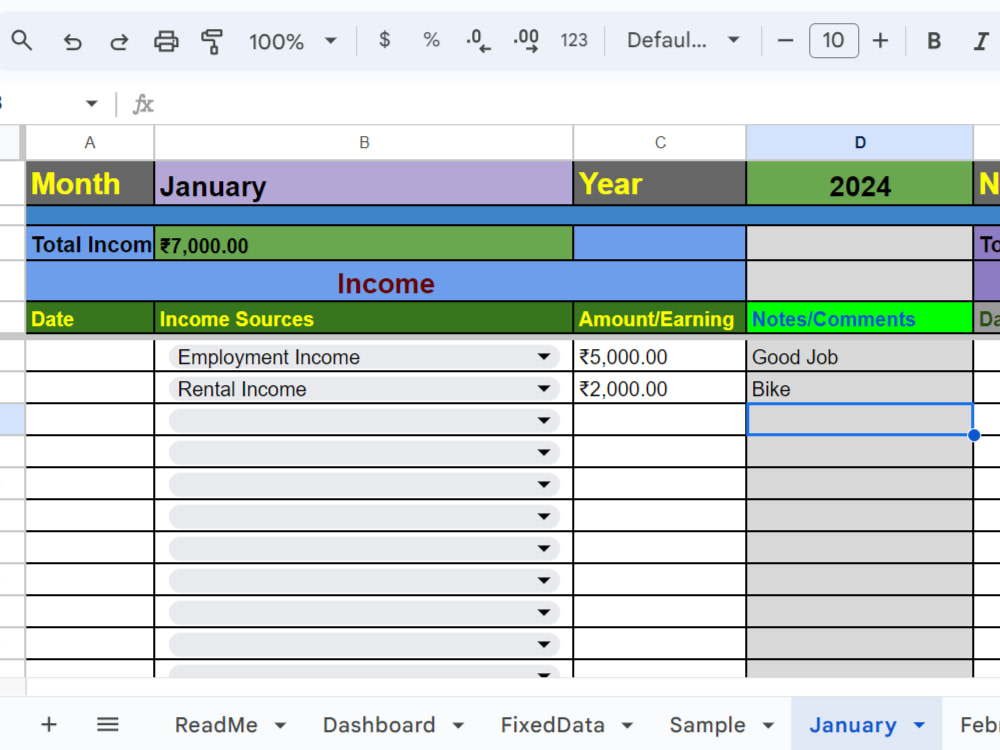Open the Employment Income cell dropdown
1000x750 pixels.
pos(545,357)
